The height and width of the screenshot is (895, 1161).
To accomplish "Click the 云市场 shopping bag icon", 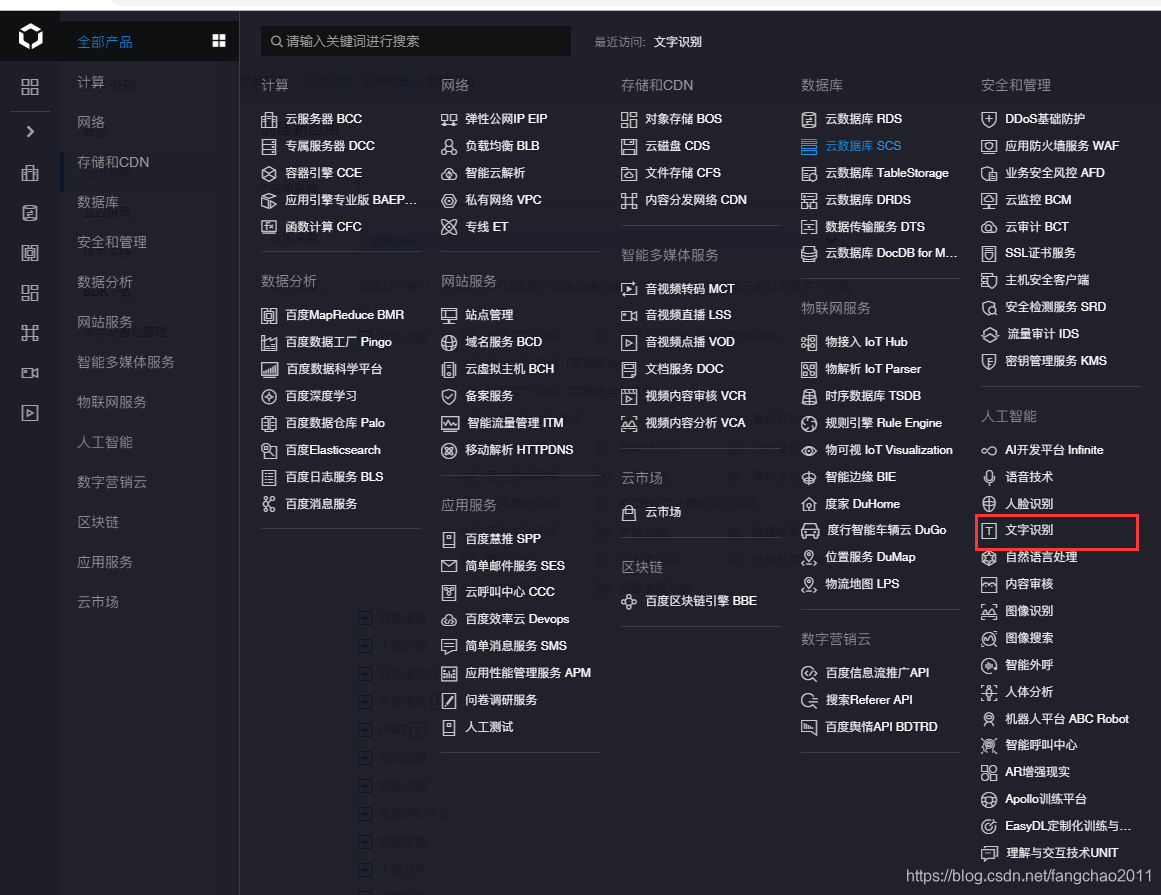I will tap(629, 513).
